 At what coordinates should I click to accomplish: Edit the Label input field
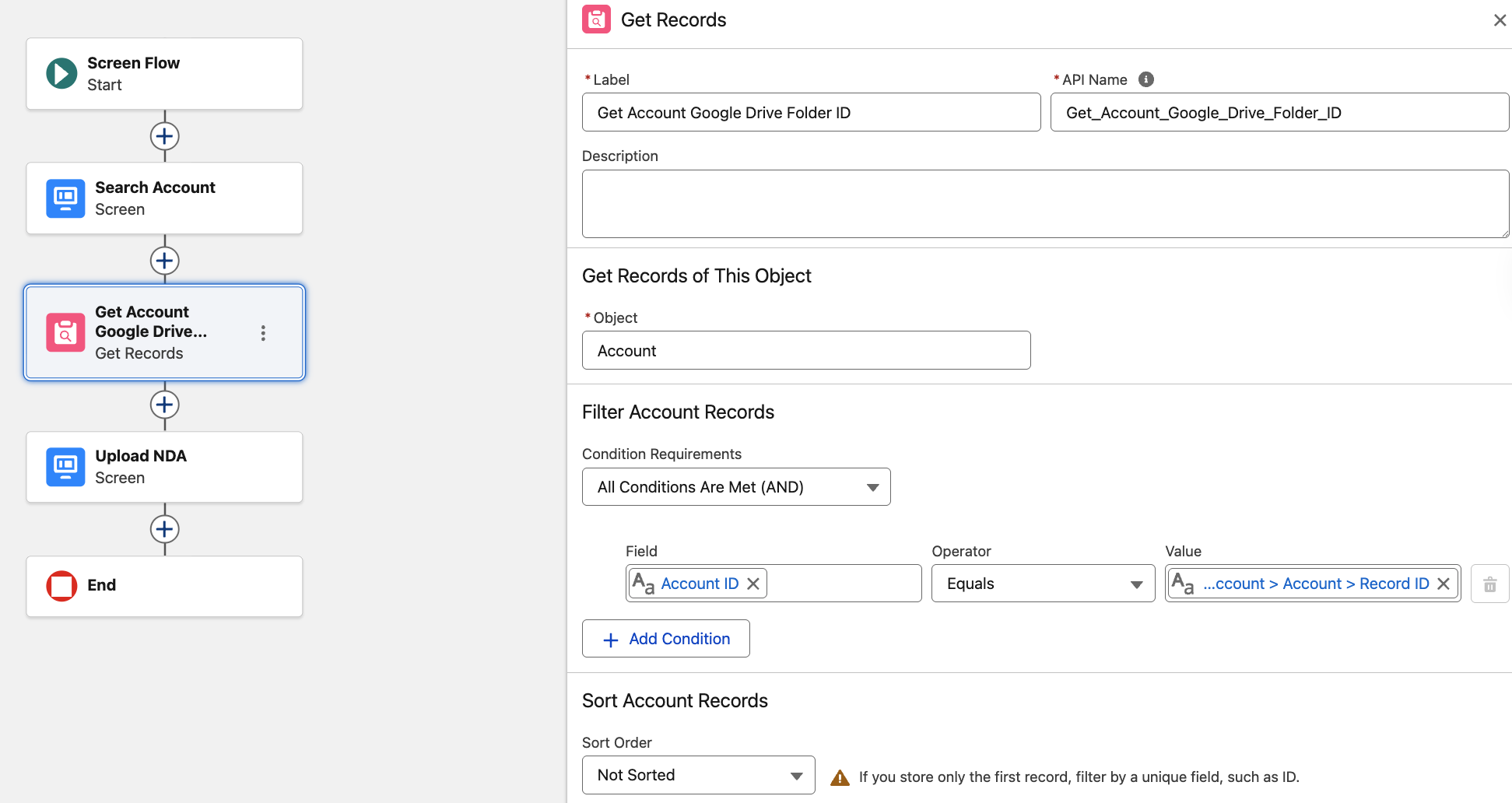pyautogui.click(x=810, y=112)
